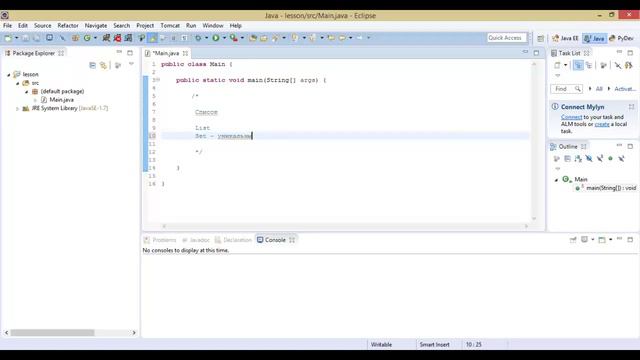Open the Tomcat menu
The height and width of the screenshot is (360, 640).
tap(170, 25)
